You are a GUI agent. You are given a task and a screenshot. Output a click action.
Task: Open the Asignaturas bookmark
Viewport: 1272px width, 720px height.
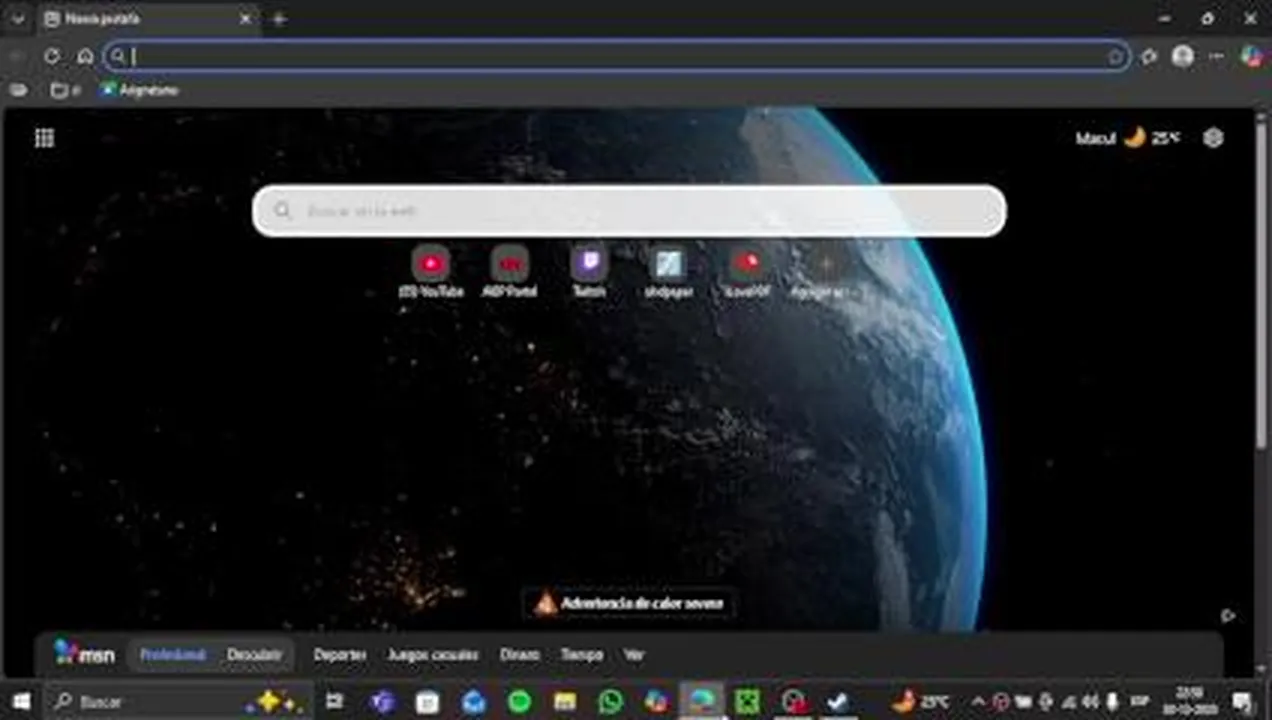139,90
